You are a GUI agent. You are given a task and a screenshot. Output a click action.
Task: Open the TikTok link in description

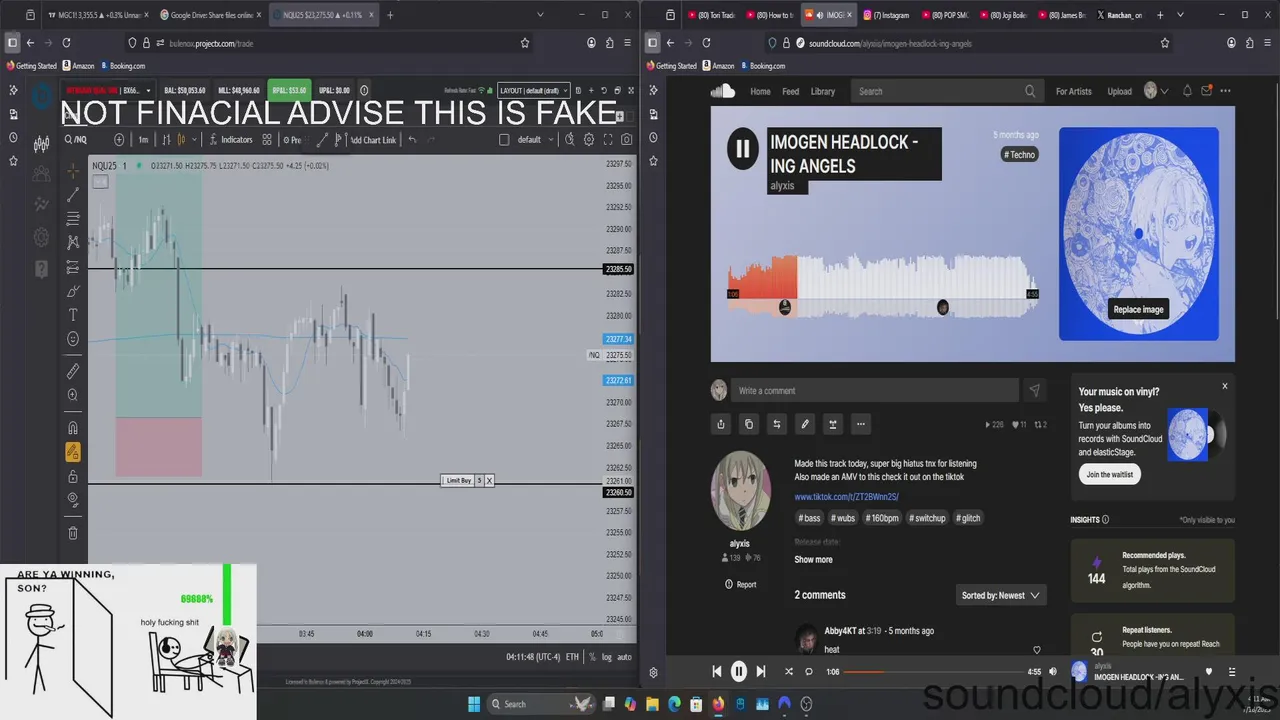click(x=846, y=497)
